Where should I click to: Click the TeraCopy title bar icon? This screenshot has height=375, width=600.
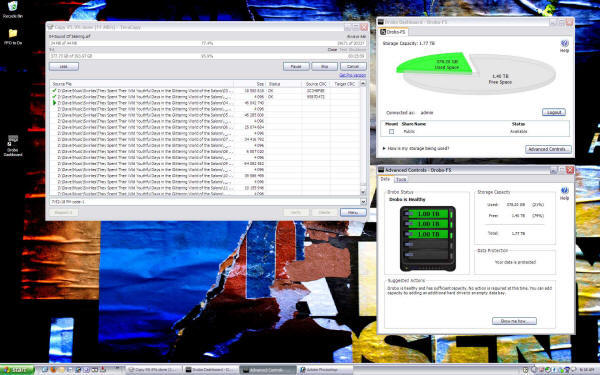click(x=50, y=27)
